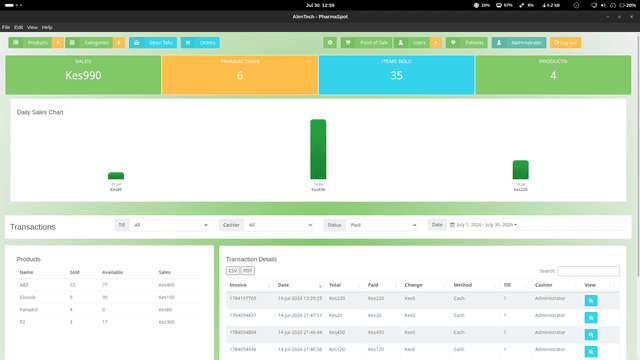This screenshot has width=640, height=360.
Task: Click the Kes460 sales value
Action: pos(167,285)
